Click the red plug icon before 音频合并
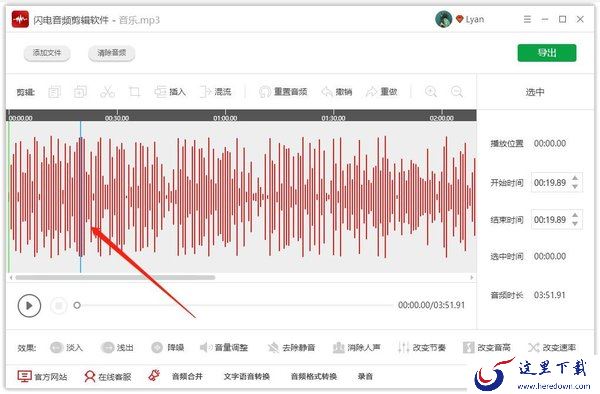The height and width of the screenshot is (394, 600). point(154,376)
